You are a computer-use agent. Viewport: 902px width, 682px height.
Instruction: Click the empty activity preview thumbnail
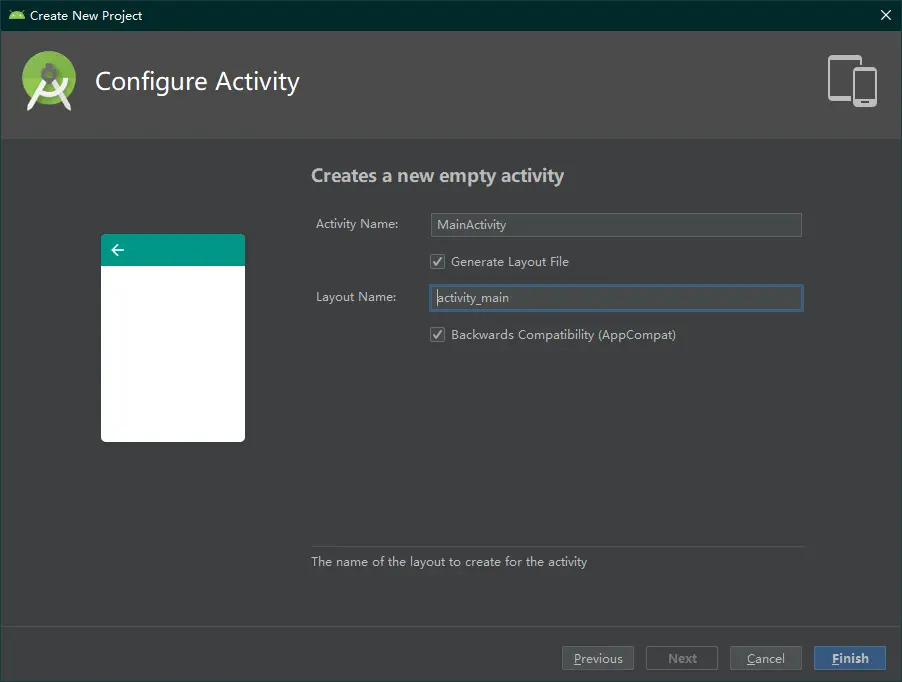coord(173,338)
